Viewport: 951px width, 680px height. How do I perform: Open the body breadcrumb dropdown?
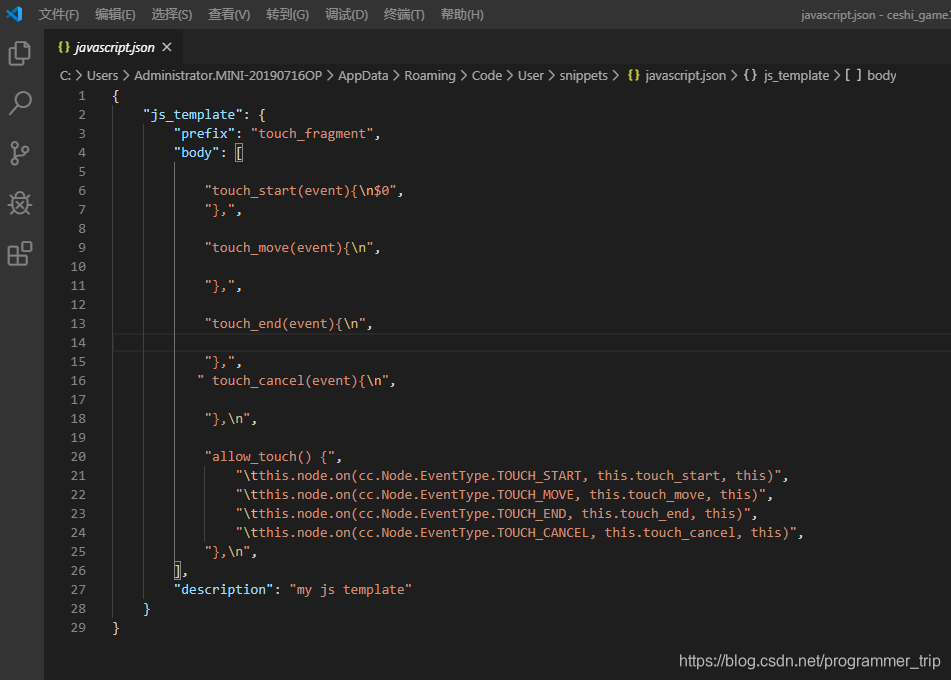pos(881,75)
